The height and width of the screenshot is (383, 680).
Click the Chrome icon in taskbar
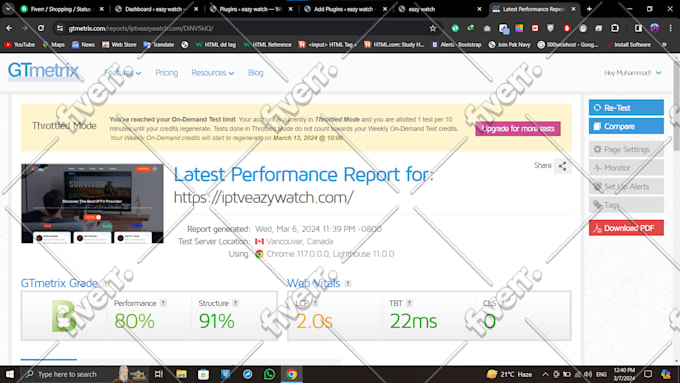click(x=291, y=374)
